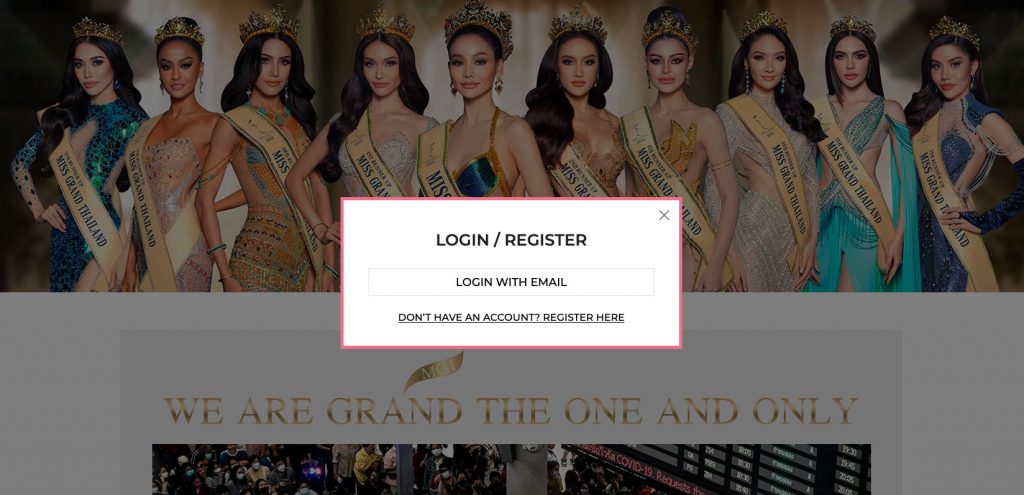Click the gold MGI logo emblem
Screen dimensions: 1024x495
click(x=434, y=371)
